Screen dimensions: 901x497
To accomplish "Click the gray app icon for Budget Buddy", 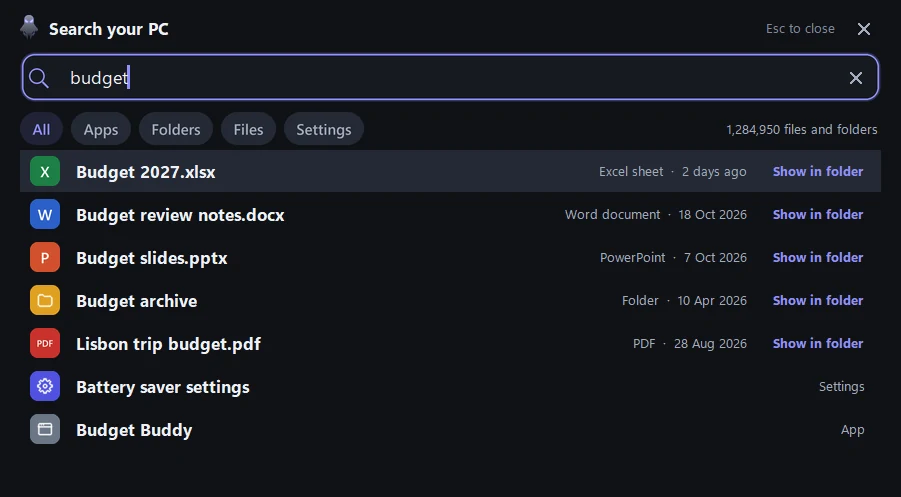I will pyautogui.click(x=45, y=430).
